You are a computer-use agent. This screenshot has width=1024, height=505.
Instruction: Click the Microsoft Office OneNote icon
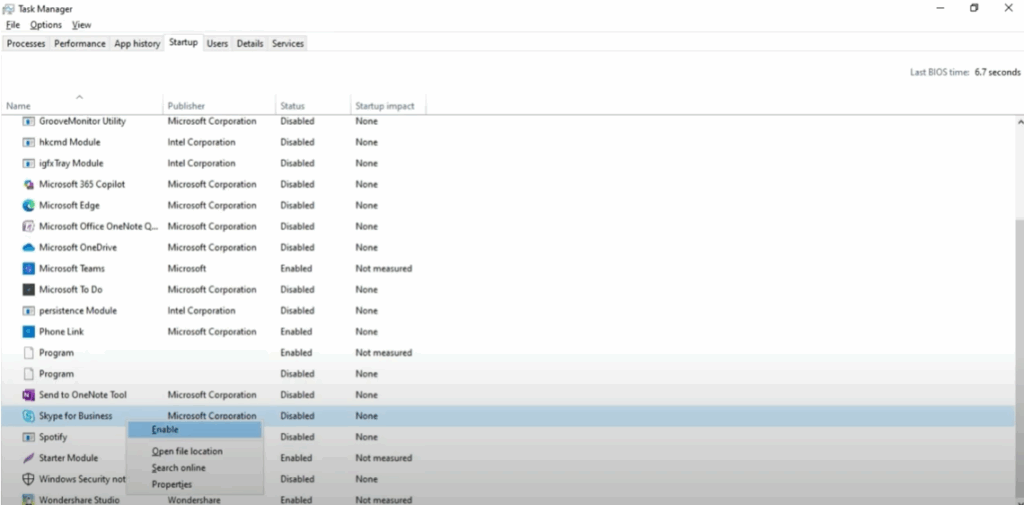pyautogui.click(x=28, y=227)
